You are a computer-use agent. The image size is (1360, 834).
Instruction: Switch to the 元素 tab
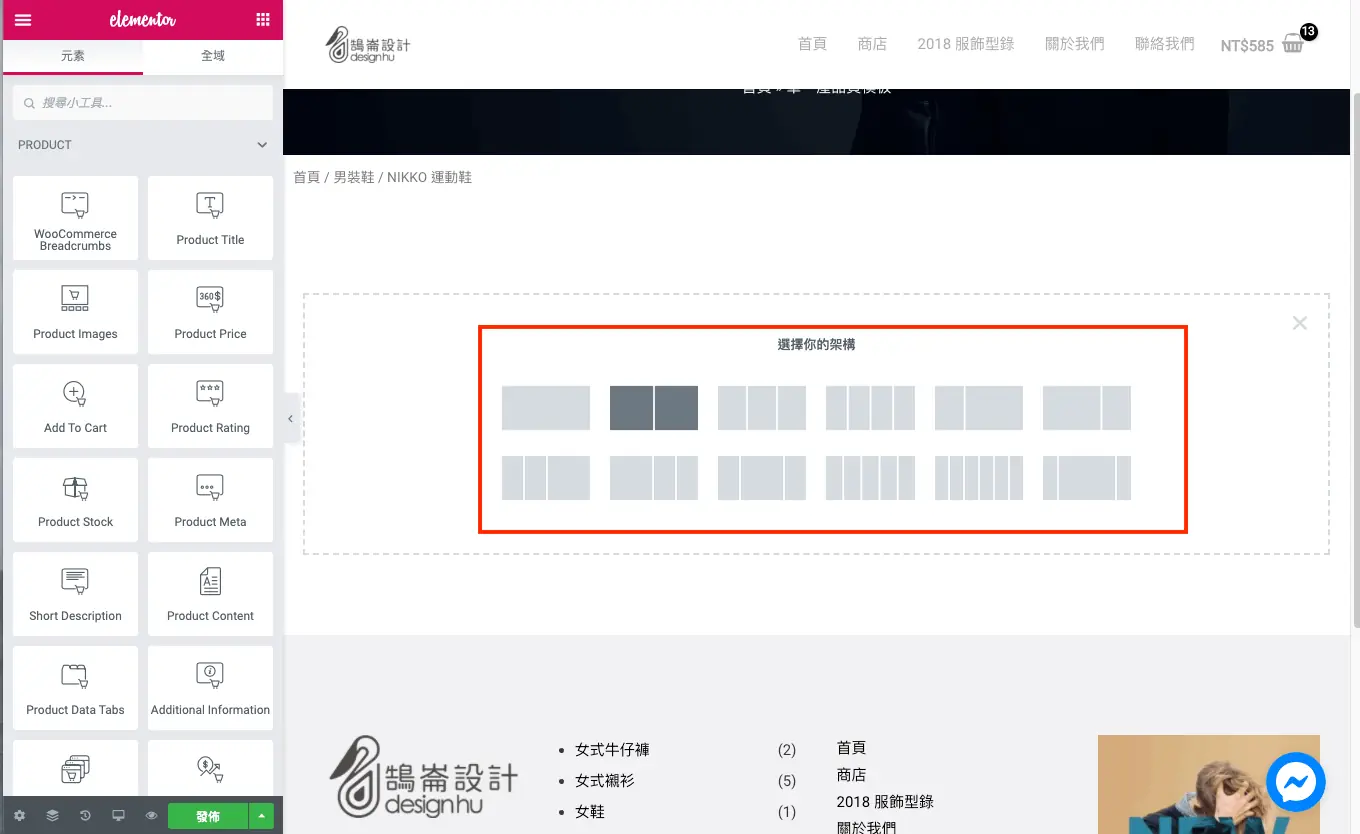[x=73, y=56]
